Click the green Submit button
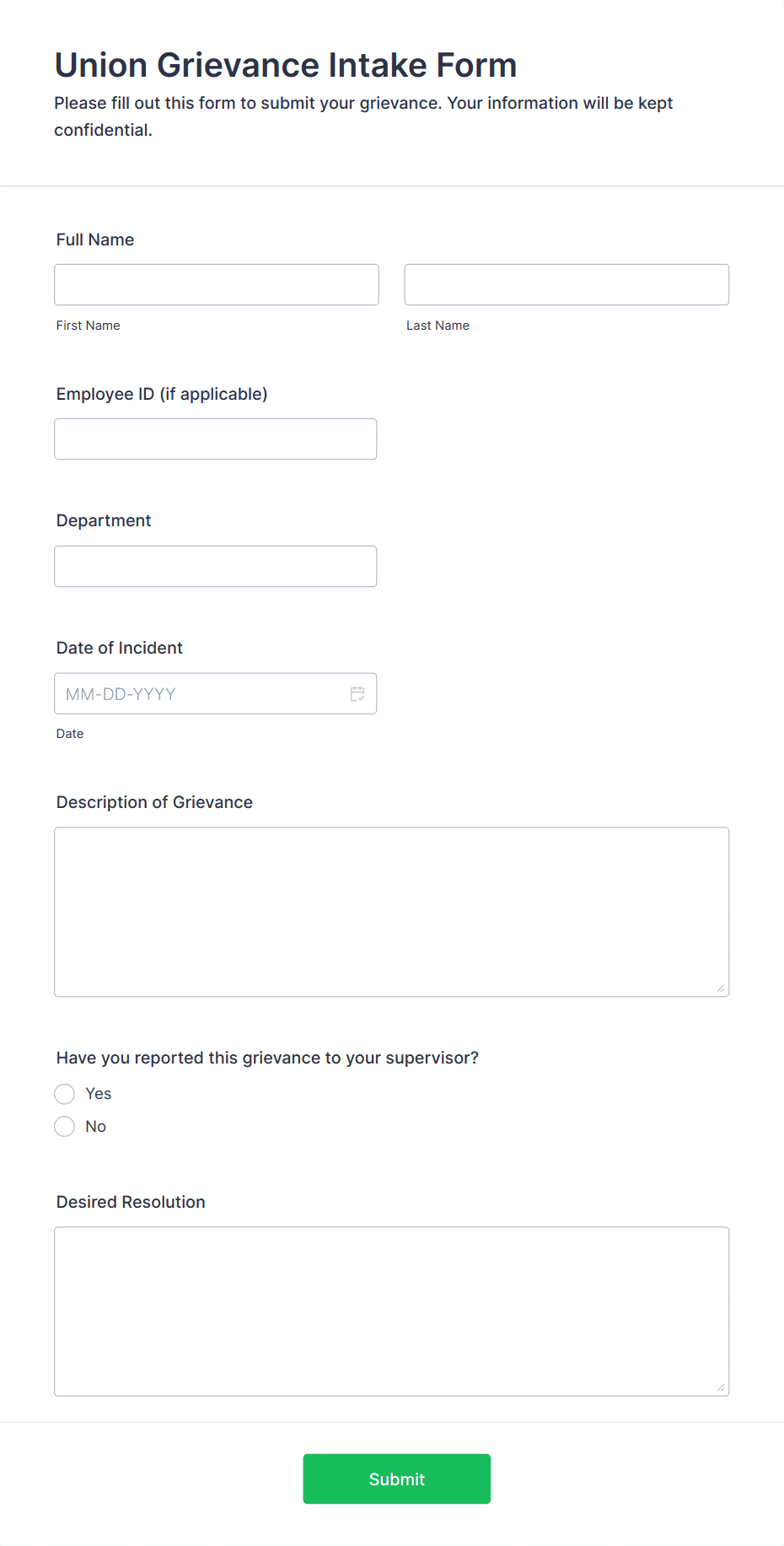This screenshot has height=1546, width=784. (397, 1479)
